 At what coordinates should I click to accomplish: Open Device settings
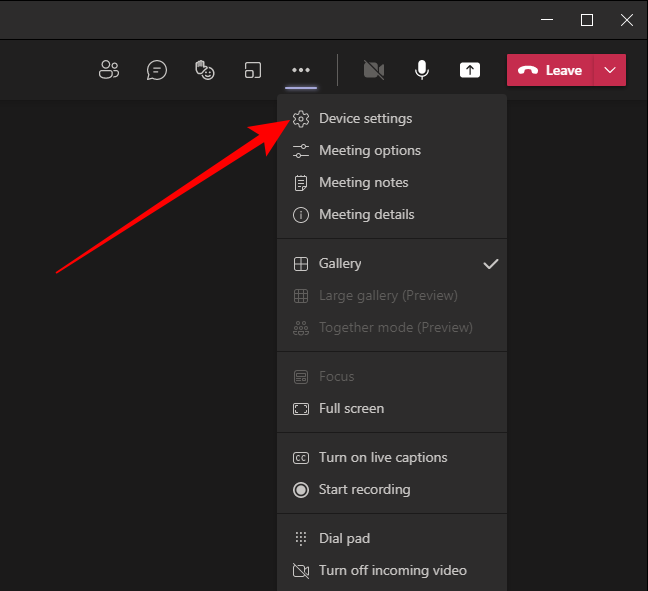(x=392, y=119)
